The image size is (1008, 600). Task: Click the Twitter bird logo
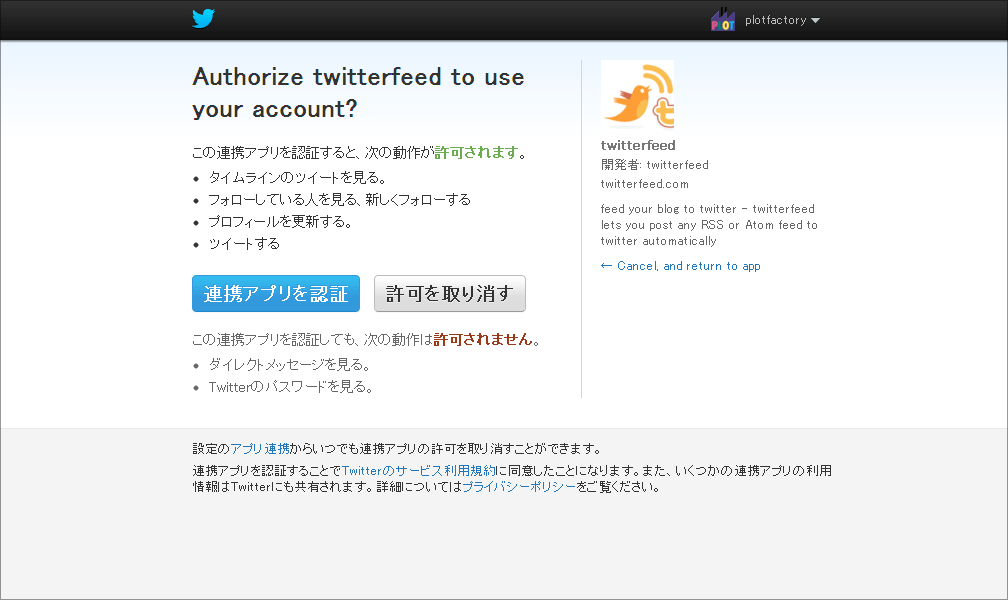click(203, 19)
